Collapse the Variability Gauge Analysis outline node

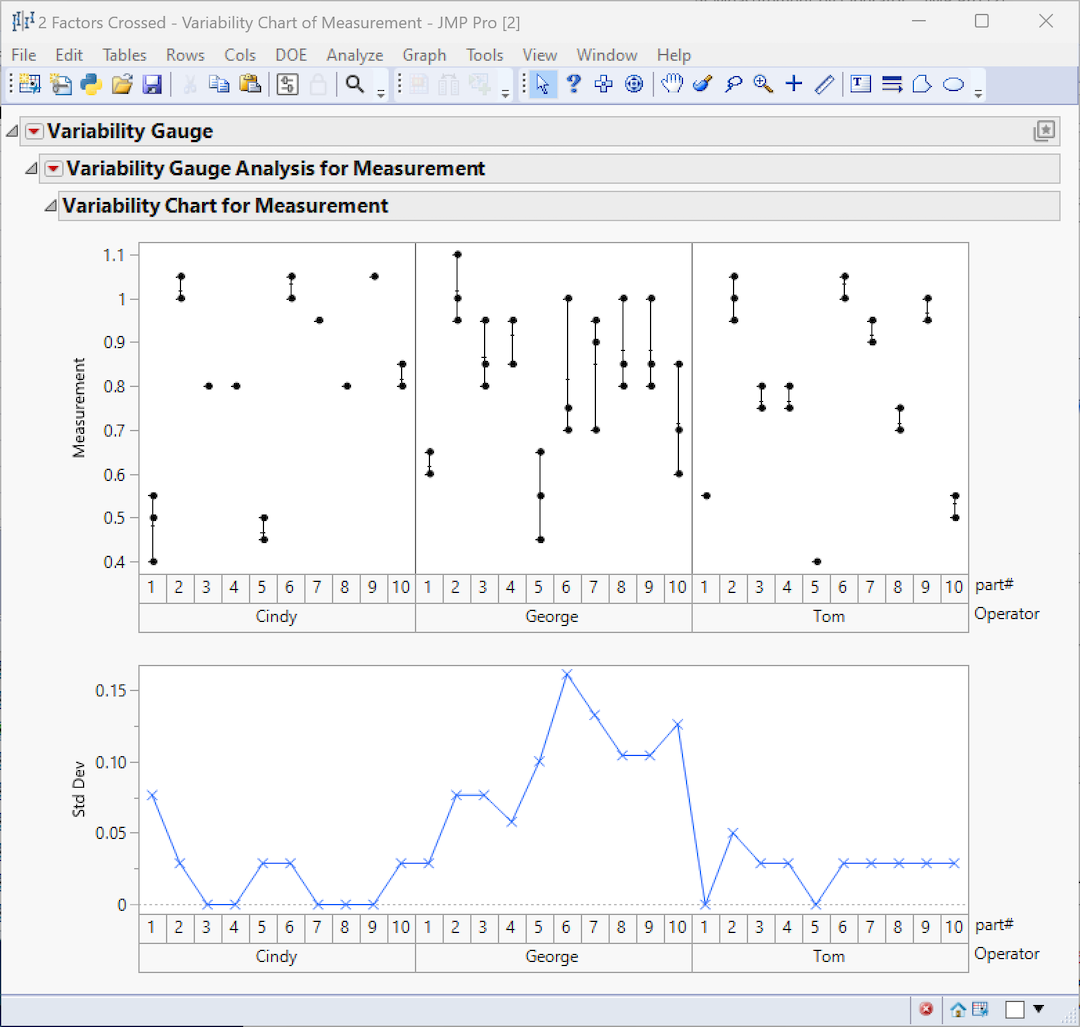point(30,168)
